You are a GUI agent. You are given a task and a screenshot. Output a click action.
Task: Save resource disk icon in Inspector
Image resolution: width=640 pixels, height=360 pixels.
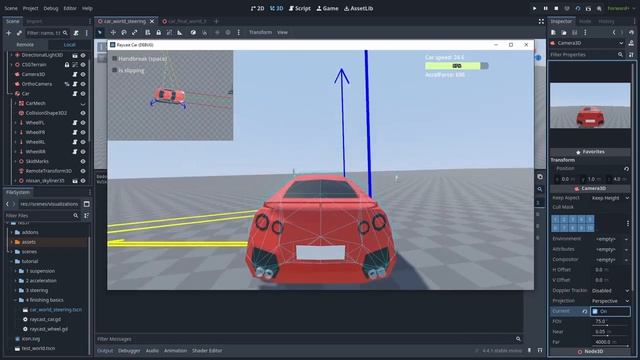pos(574,32)
